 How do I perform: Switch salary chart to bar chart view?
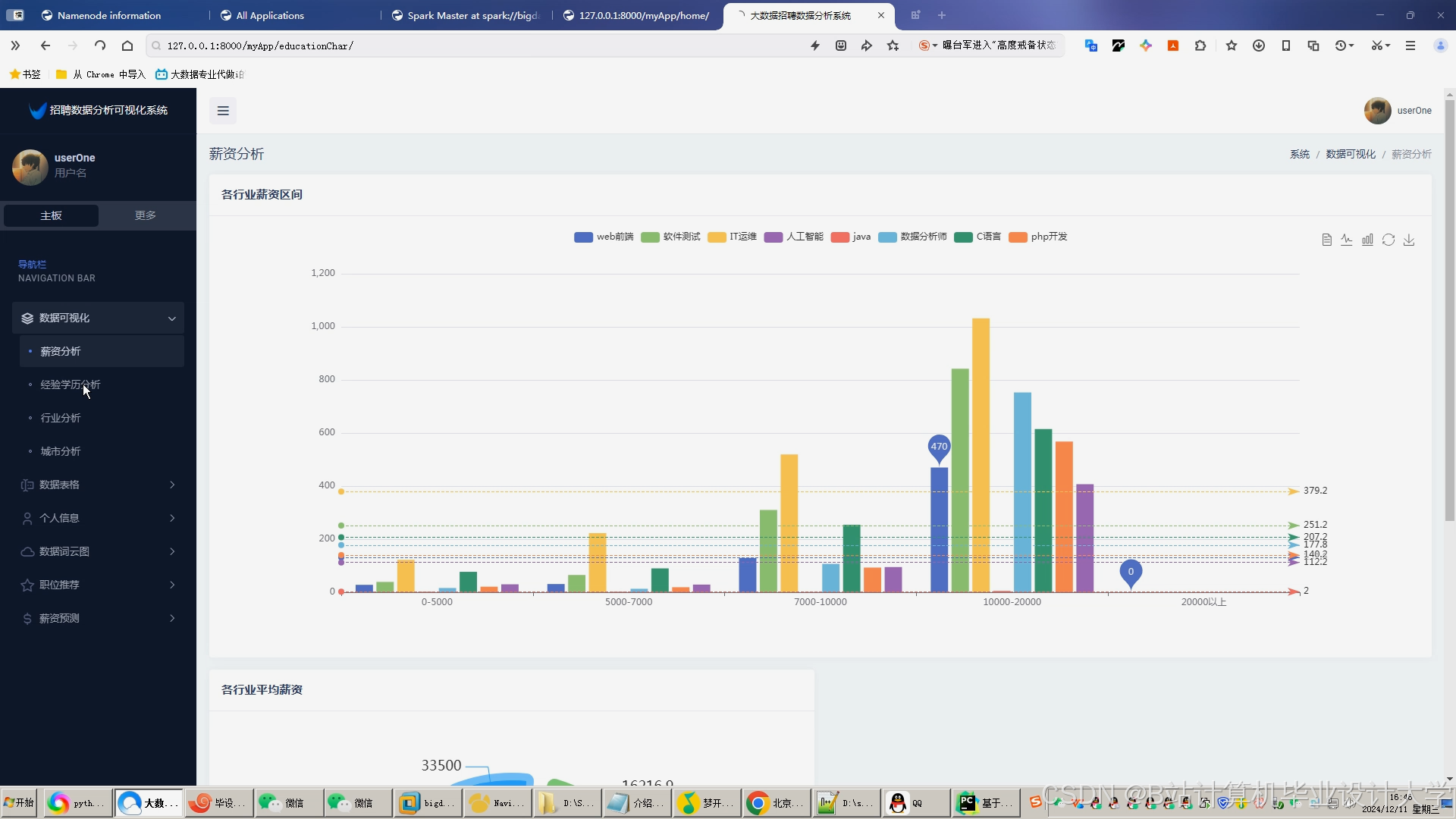1368,240
